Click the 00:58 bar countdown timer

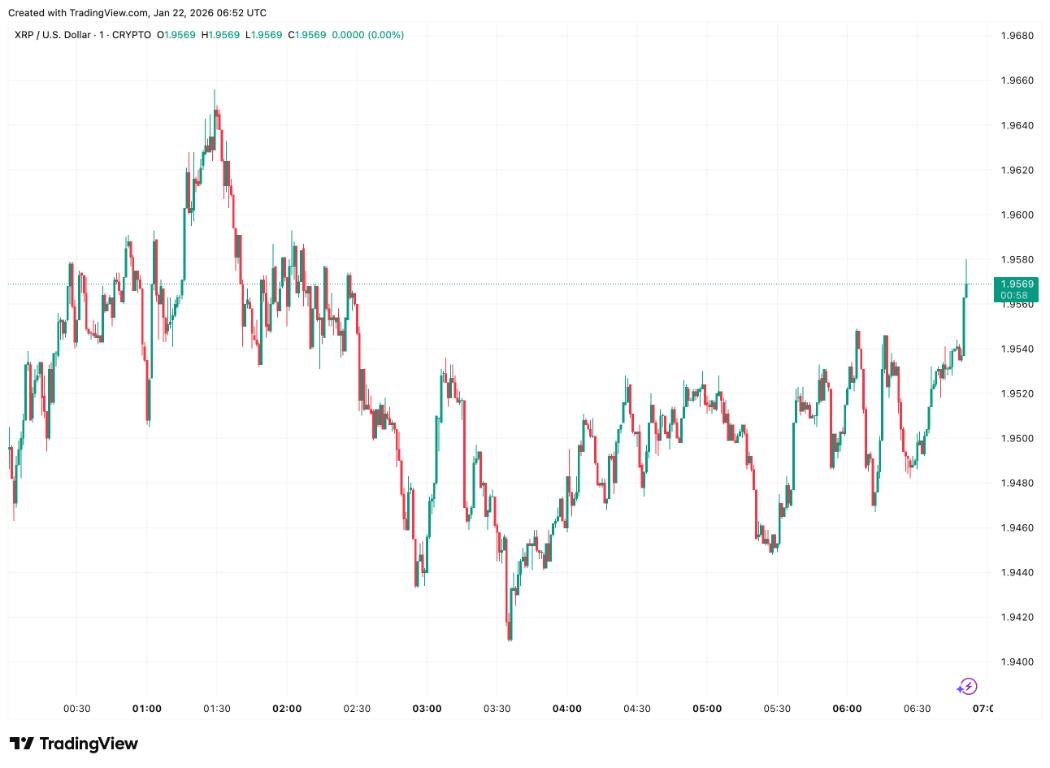(x=1013, y=297)
